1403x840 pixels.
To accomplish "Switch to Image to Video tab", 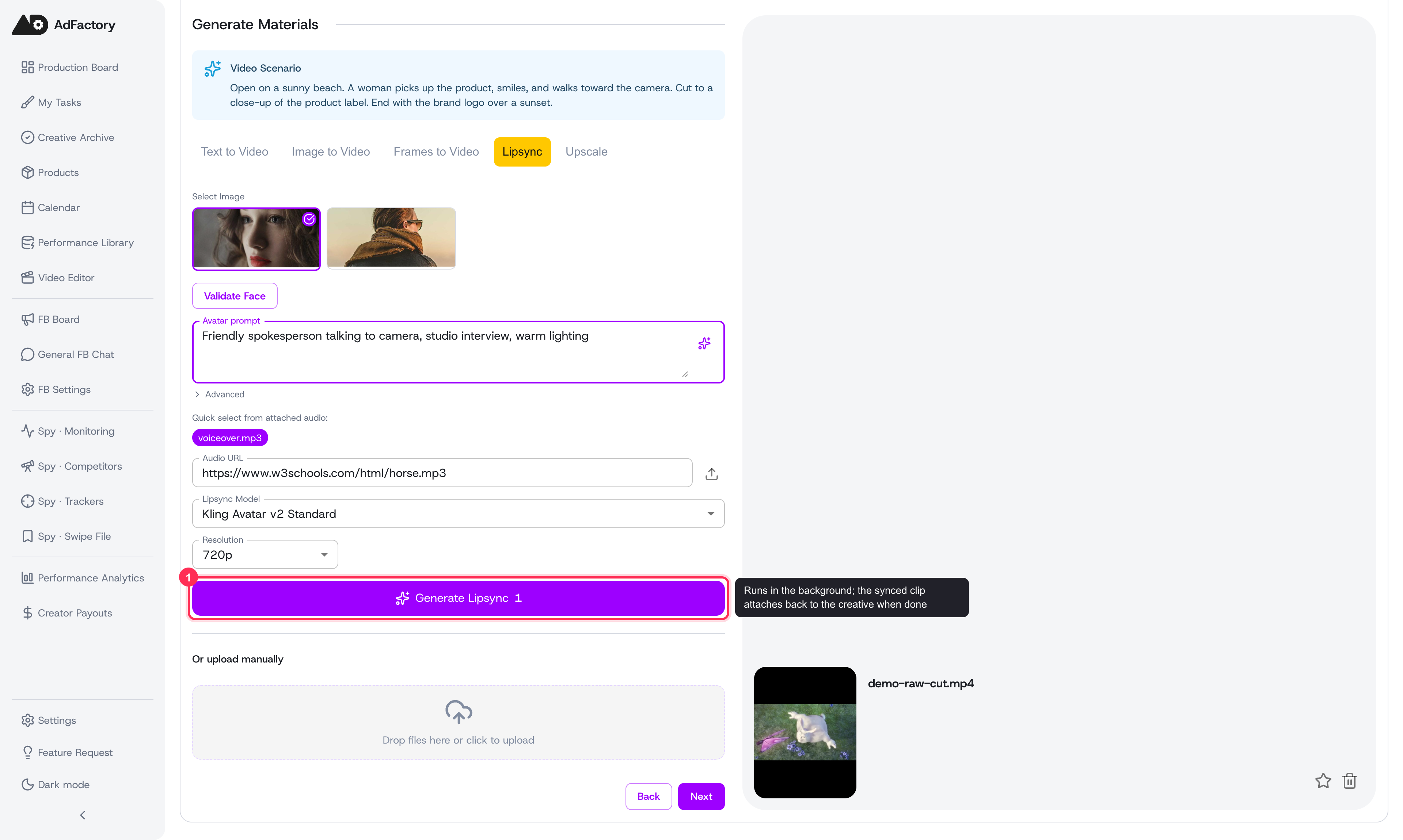I will click(331, 152).
